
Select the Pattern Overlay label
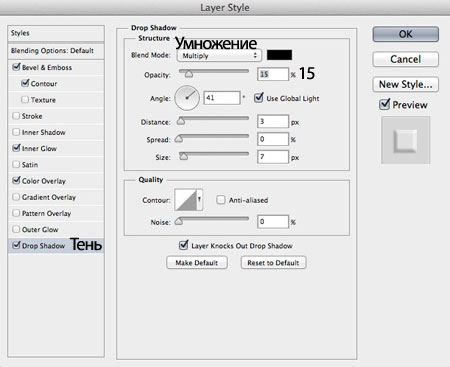(x=46, y=213)
